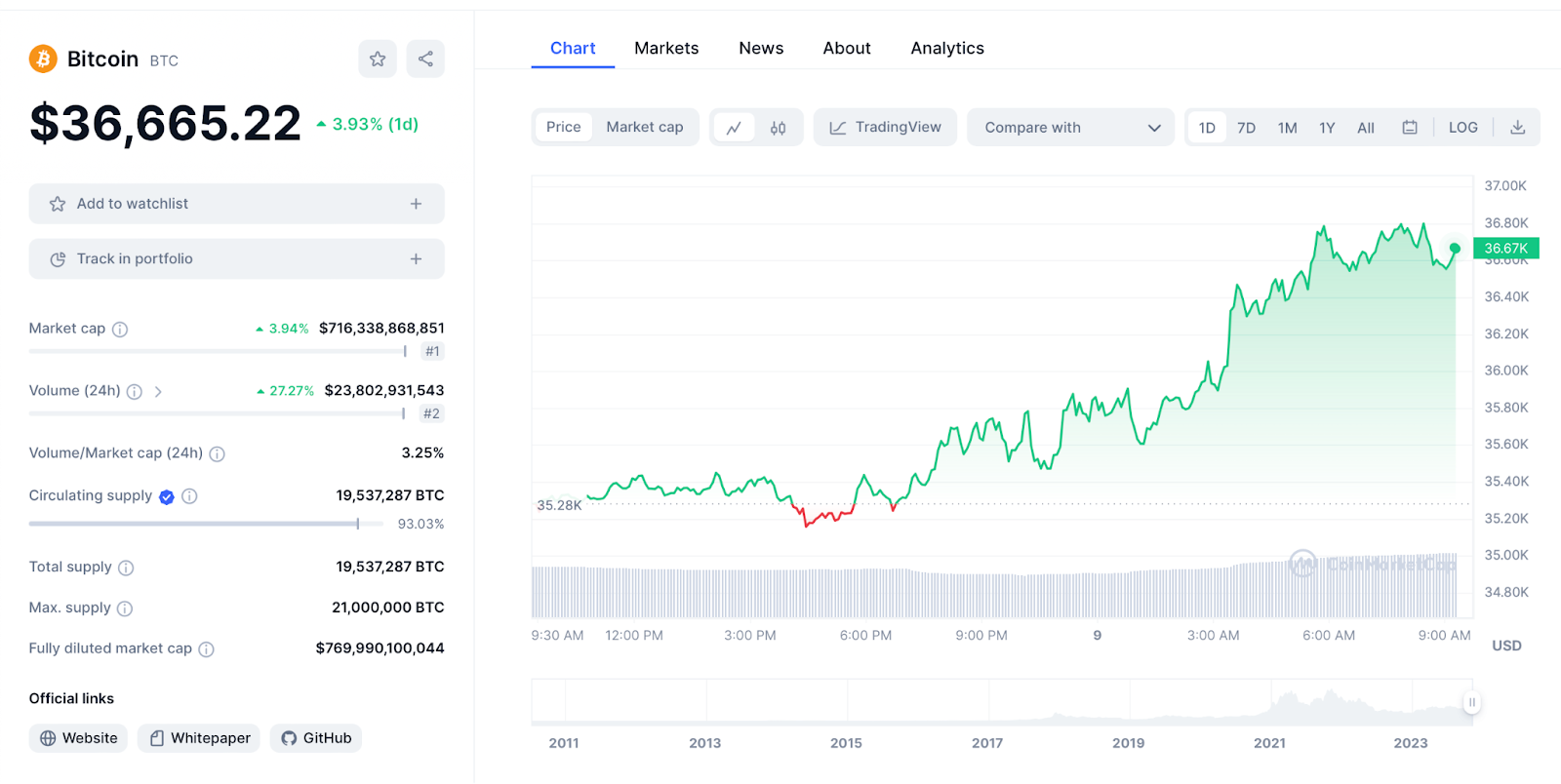Show Volume (24h) info icon

tap(135, 392)
